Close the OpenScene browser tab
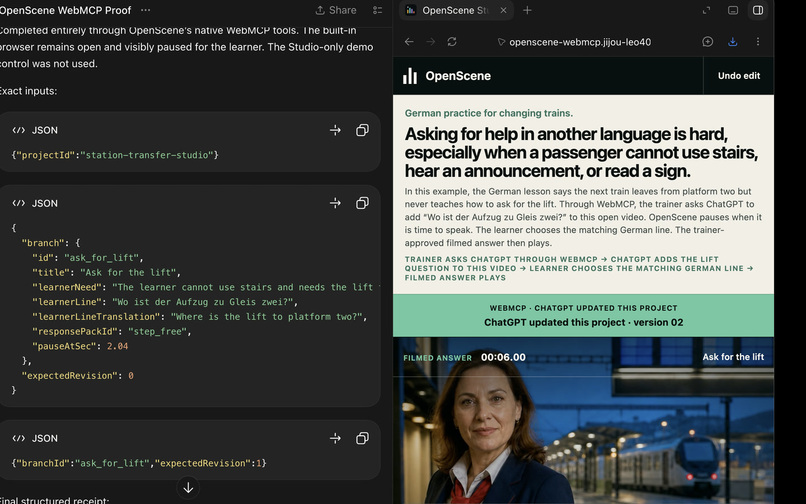This screenshot has height=504, width=806. pyautogui.click(x=503, y=10)
